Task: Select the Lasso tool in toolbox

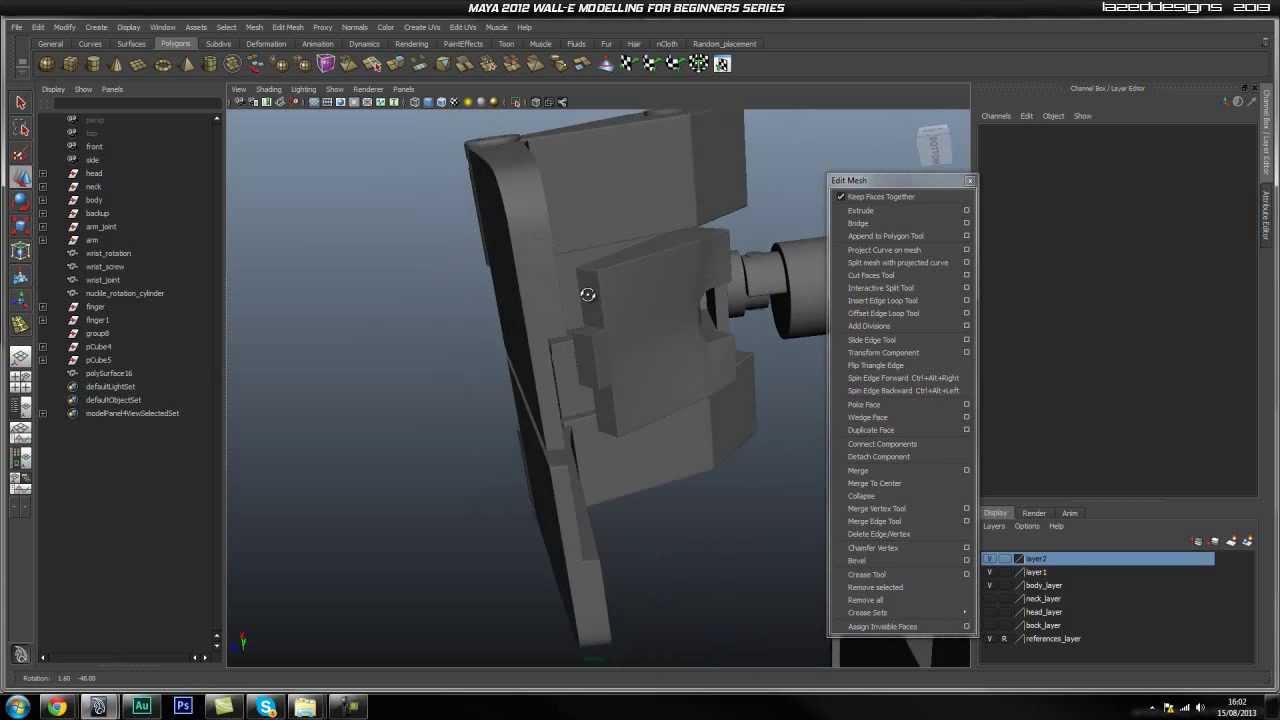Action: point(21,129)
